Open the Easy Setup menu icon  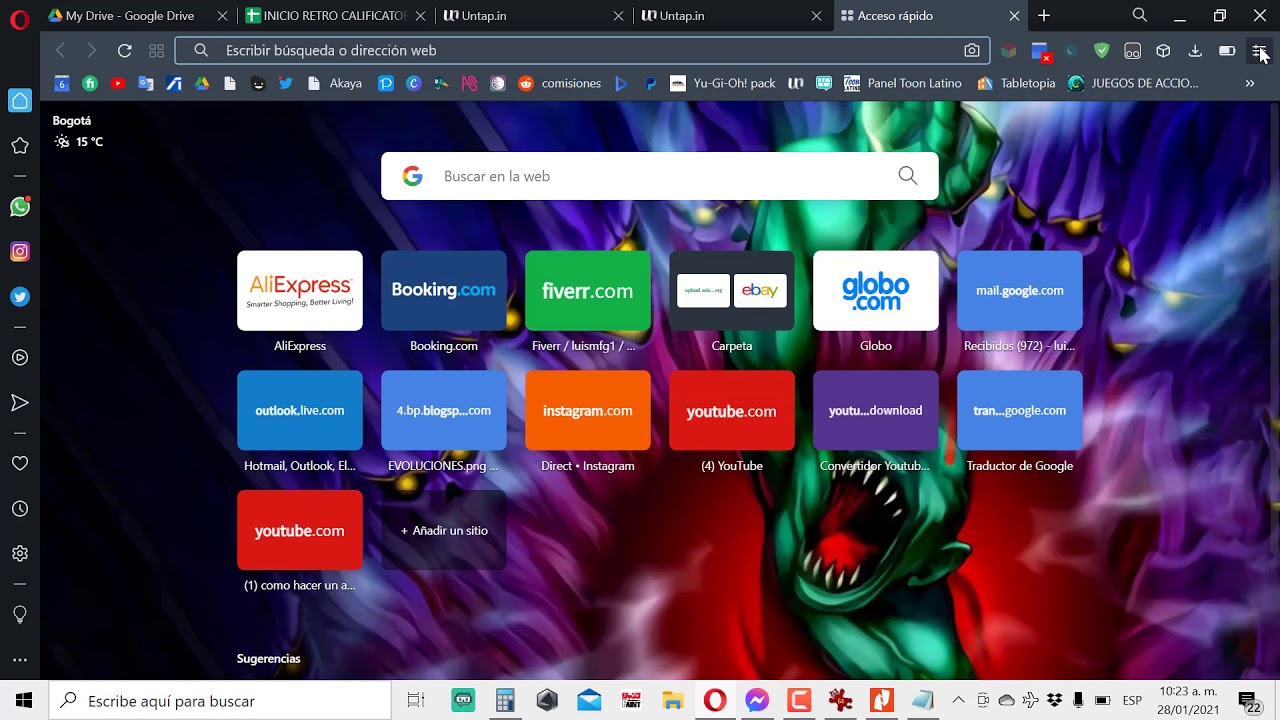tap(1259, 50)
